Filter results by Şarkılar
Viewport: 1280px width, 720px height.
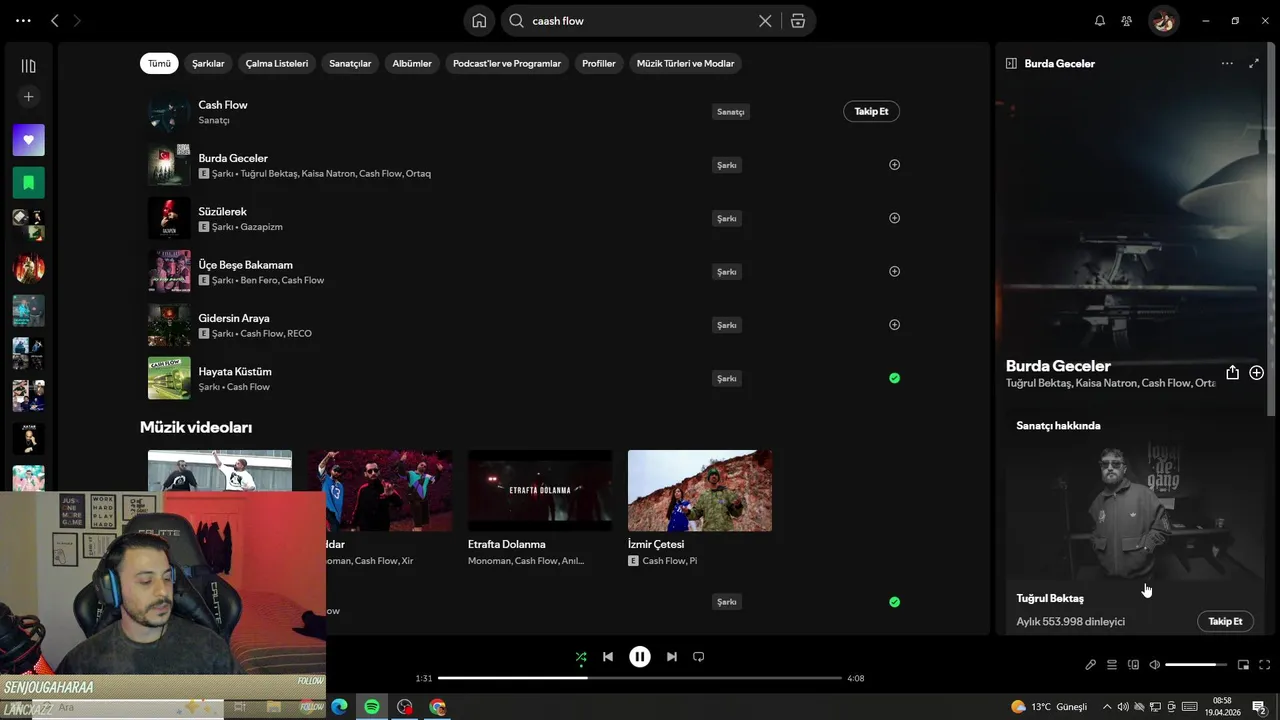[208, 63]
